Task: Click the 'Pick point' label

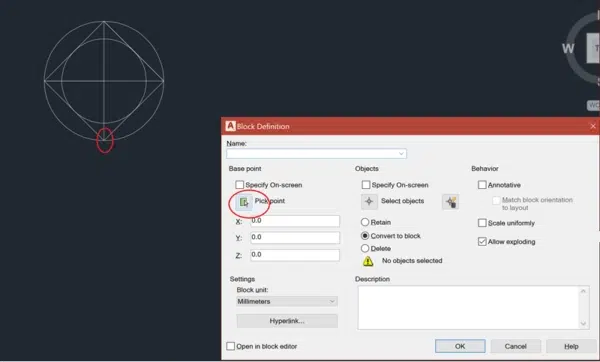Action: (x=270, y=201)
